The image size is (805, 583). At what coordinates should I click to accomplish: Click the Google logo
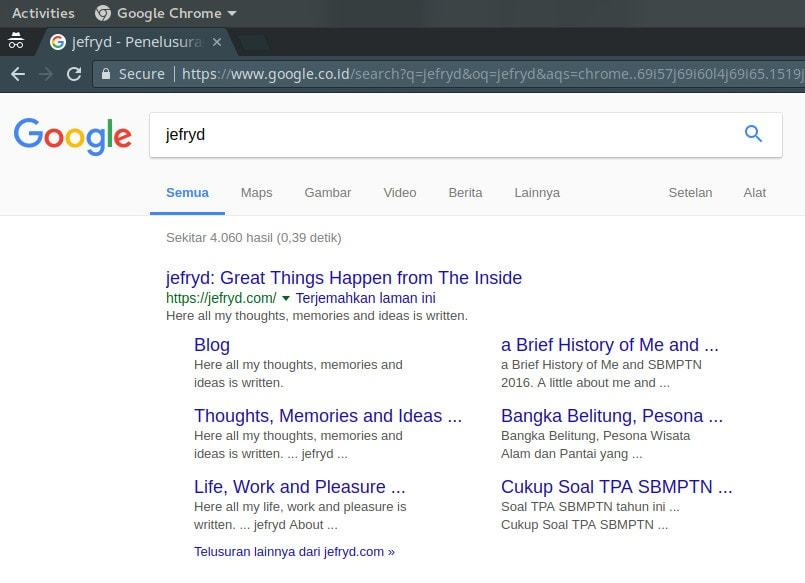(x=72, y=136)
